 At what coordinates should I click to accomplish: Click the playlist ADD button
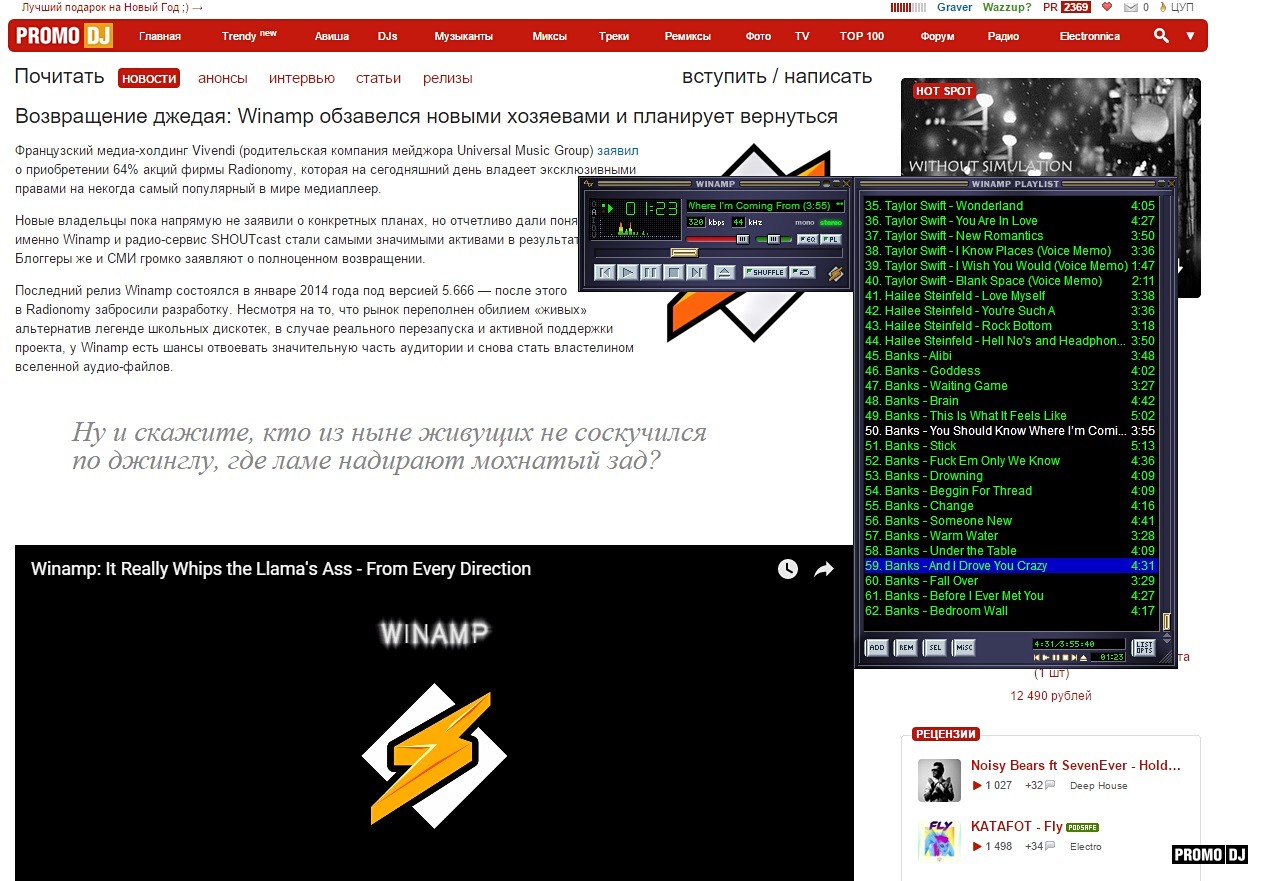[x=876, y=647]
